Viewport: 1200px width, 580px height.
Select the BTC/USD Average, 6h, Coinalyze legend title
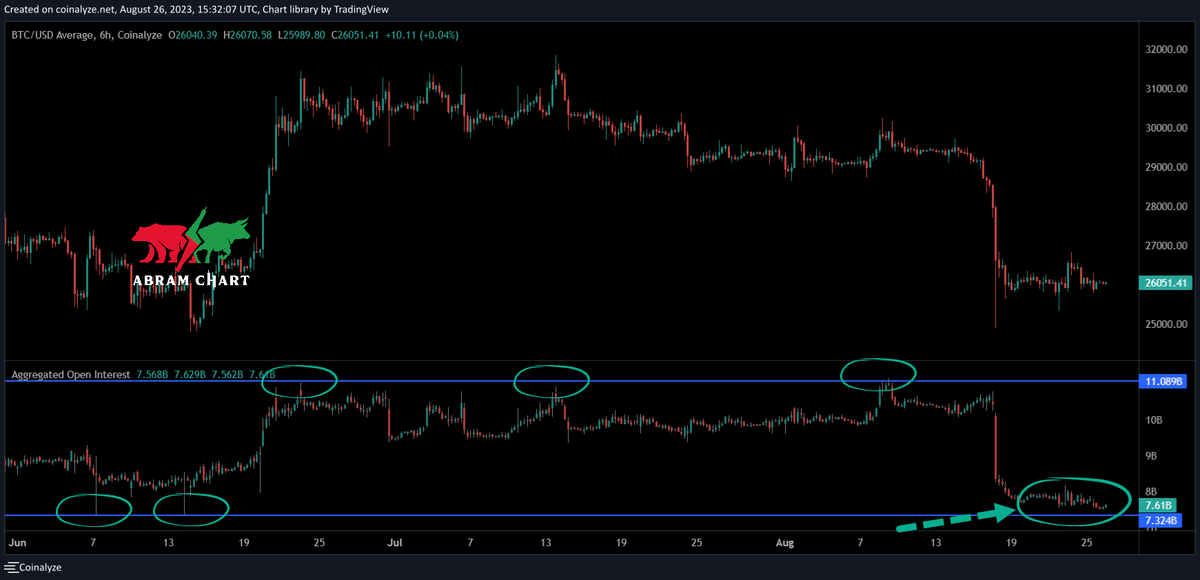tap(85, 34)
